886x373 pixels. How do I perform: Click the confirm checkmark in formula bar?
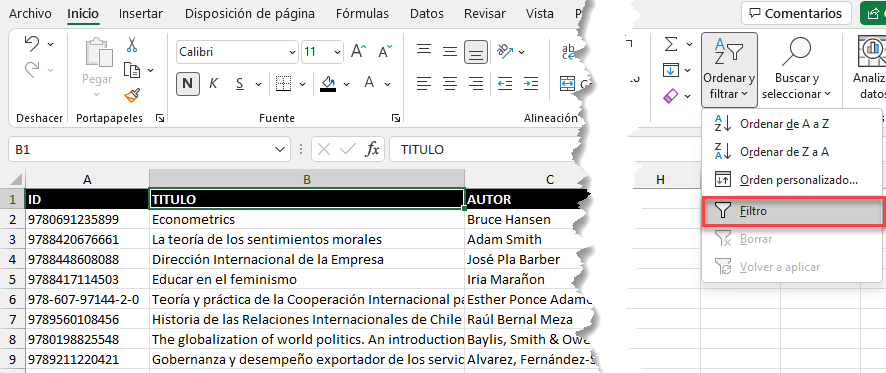click(348, 150)
